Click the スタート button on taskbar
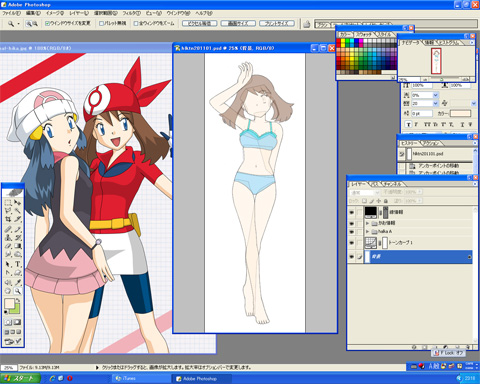The height and width of the screenshot is (384, 480). [20, 379]
